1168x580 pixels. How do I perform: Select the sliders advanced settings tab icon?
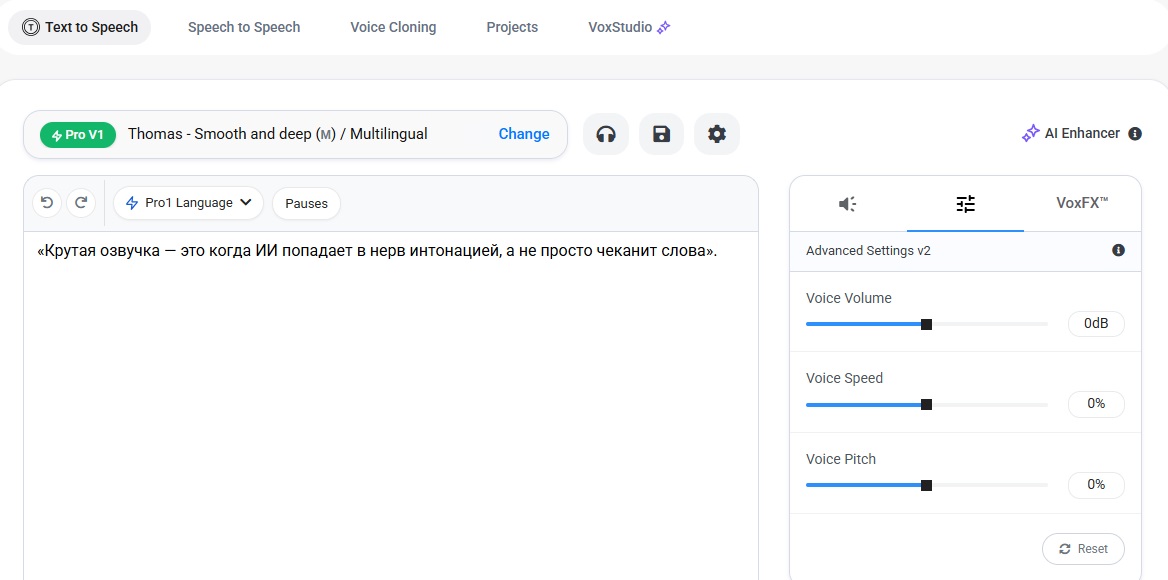tap(965, 204)
